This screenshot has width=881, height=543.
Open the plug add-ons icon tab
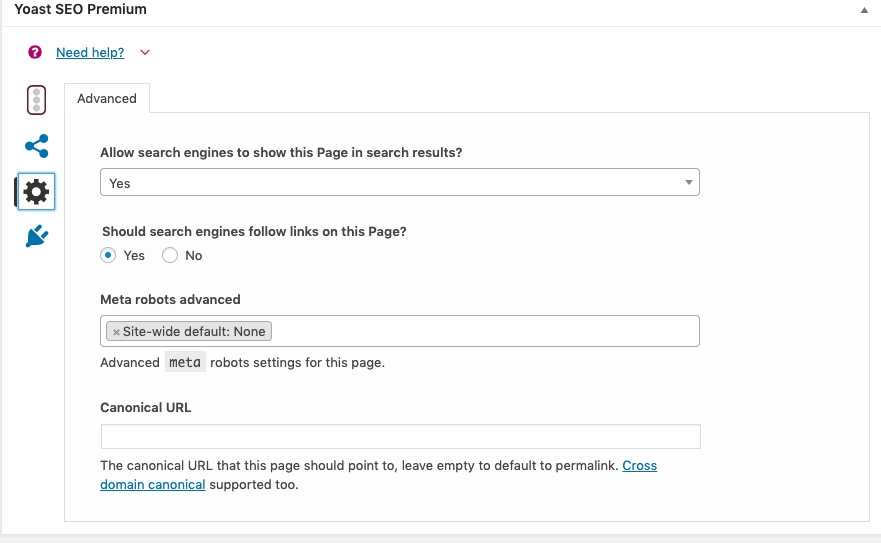pos(37,236)
